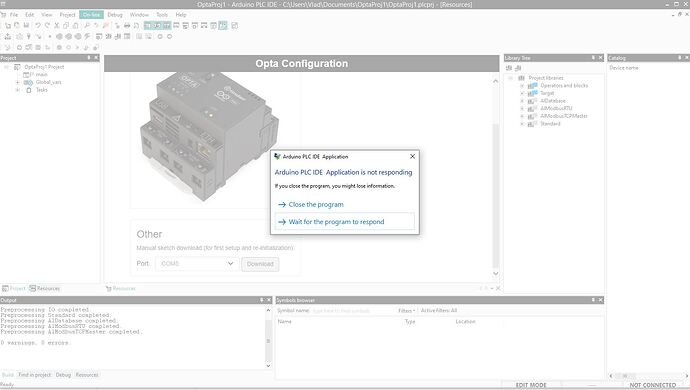Screen dimensions: 690x390
Task: Click the Find magnifier toolbar icon
Action: coord(87,26)
